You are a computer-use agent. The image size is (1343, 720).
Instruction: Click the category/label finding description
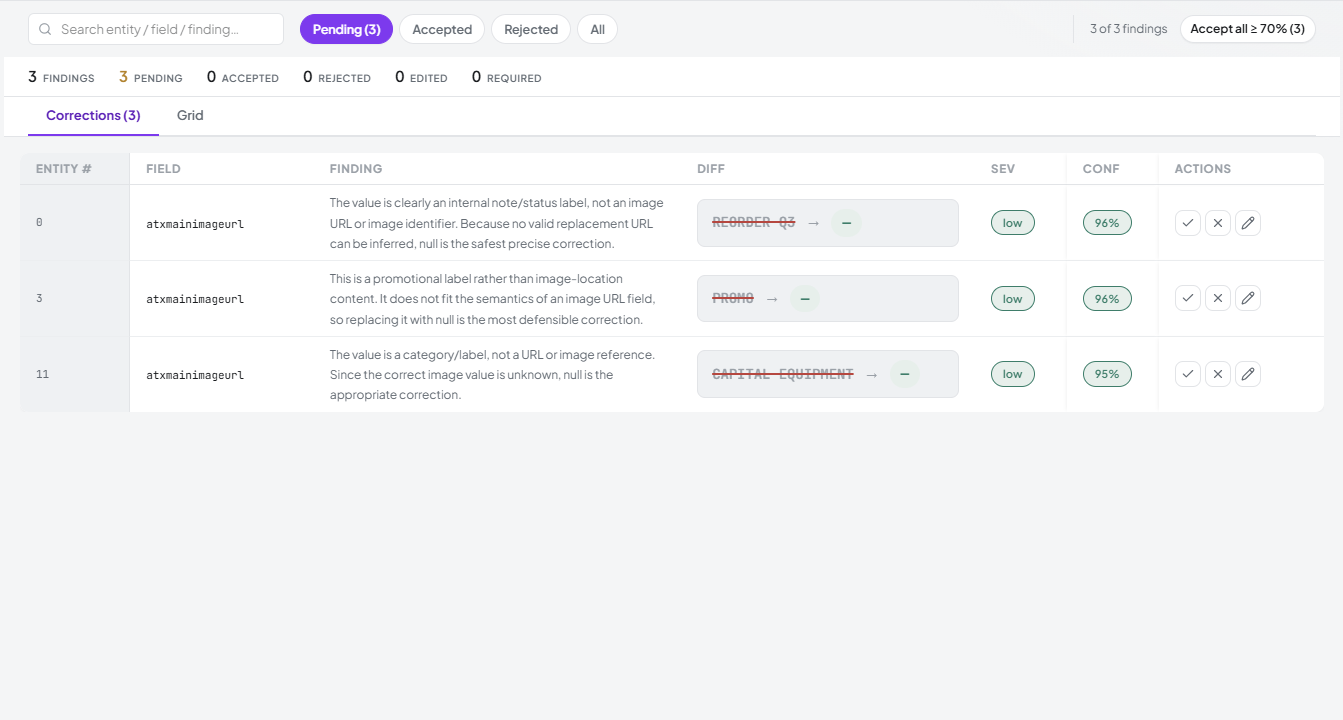pyautogui.click(x=493, y=375)
